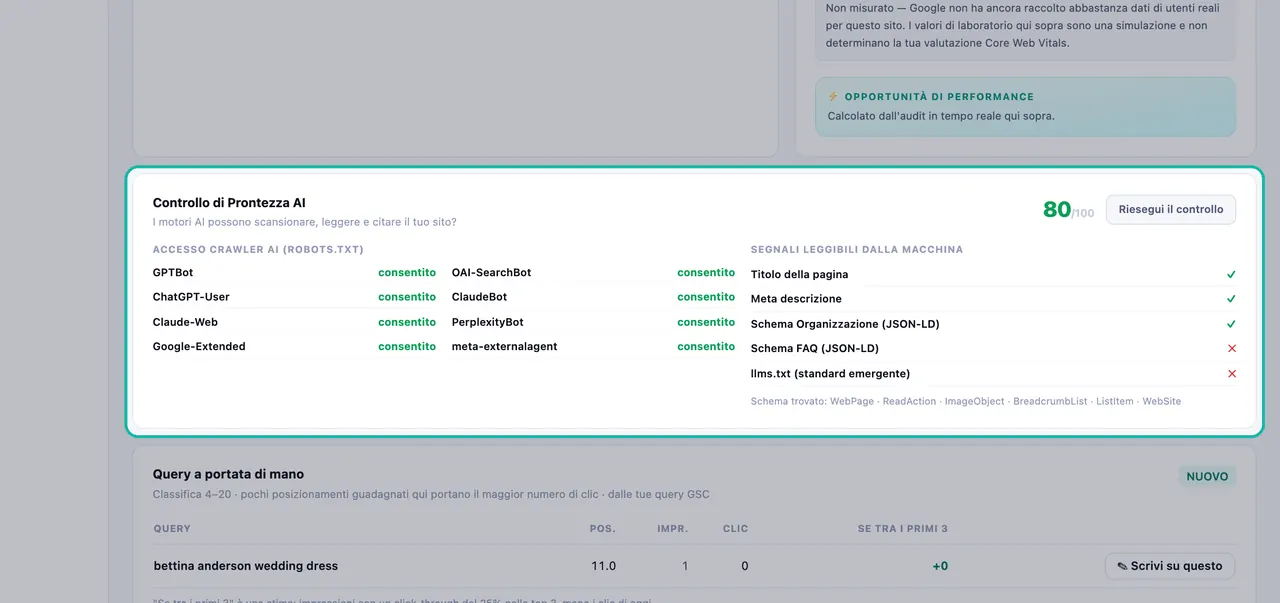This screenshot has height=603, width=1280.
Task: Click the green checkmark for Titolo della pagina
Action: click(1231, 274)
